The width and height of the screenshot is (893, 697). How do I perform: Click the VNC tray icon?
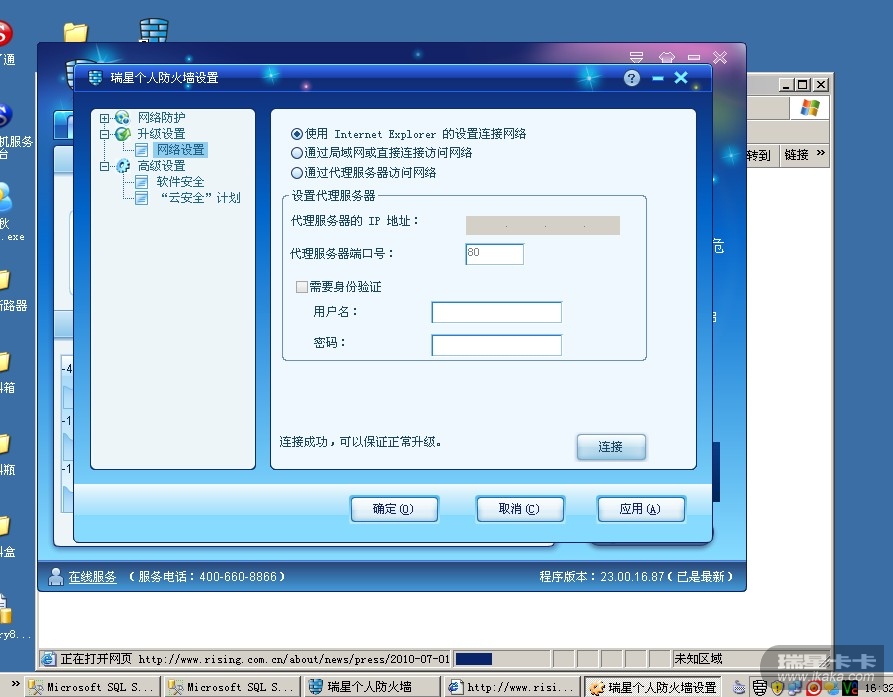coord(850,687)
